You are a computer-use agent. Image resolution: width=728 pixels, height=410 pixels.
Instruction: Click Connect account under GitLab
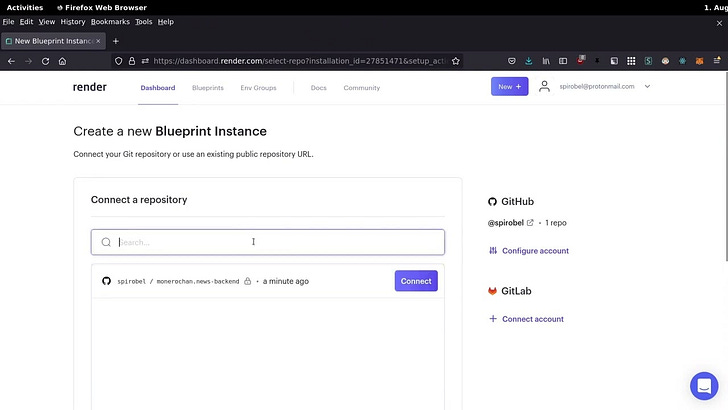tap(526, 319)
